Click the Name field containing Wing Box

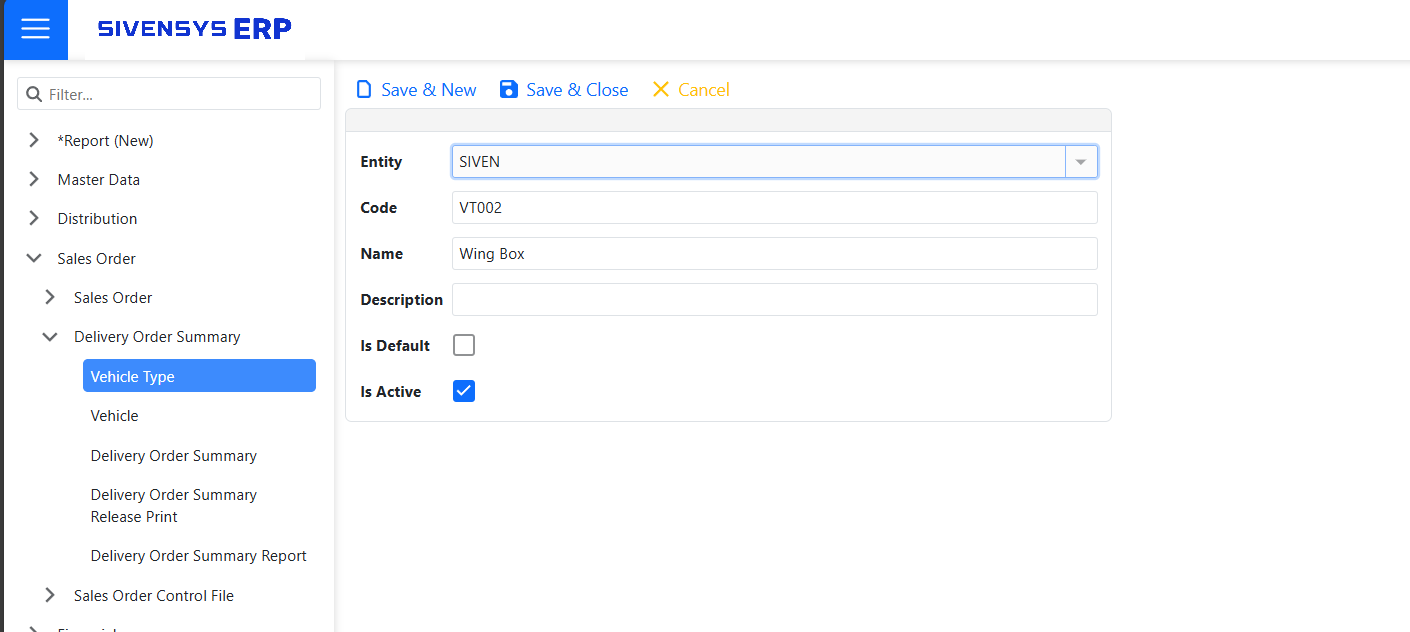(x=775, y=254)
